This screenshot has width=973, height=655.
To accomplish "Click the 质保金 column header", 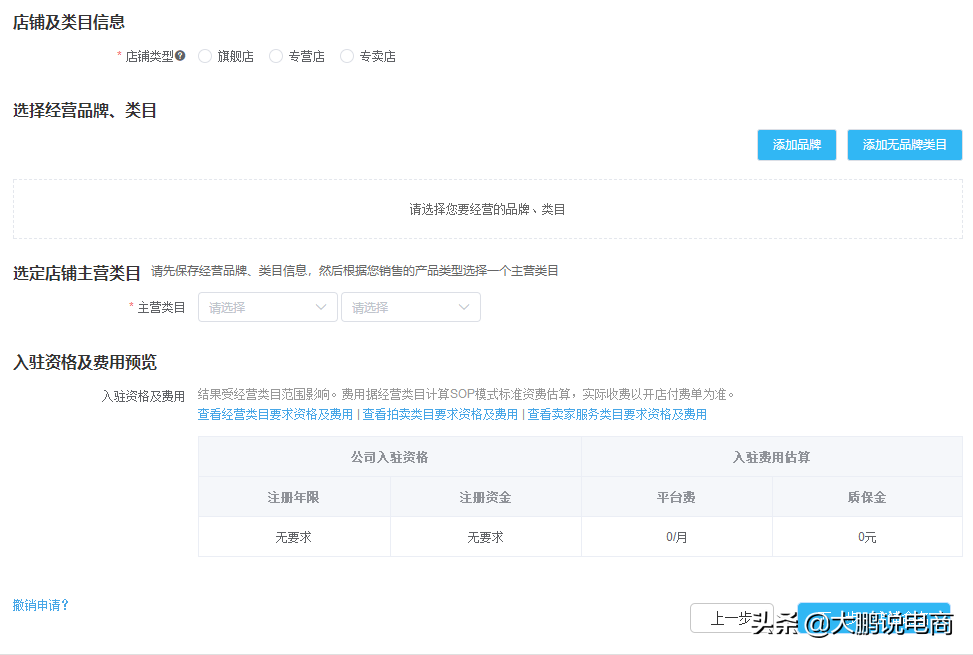I will (x=867, y=497).
